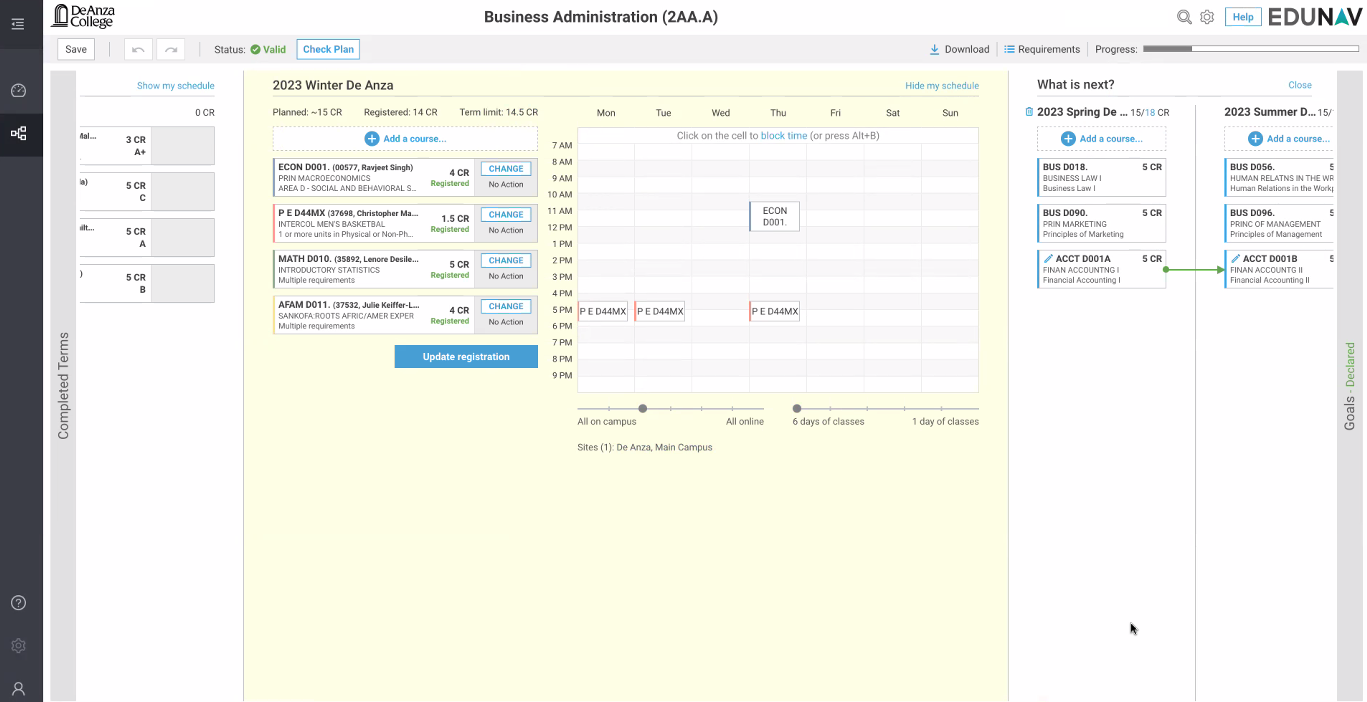Open the user profile icon in sidebar

click(x=18, y=689)
